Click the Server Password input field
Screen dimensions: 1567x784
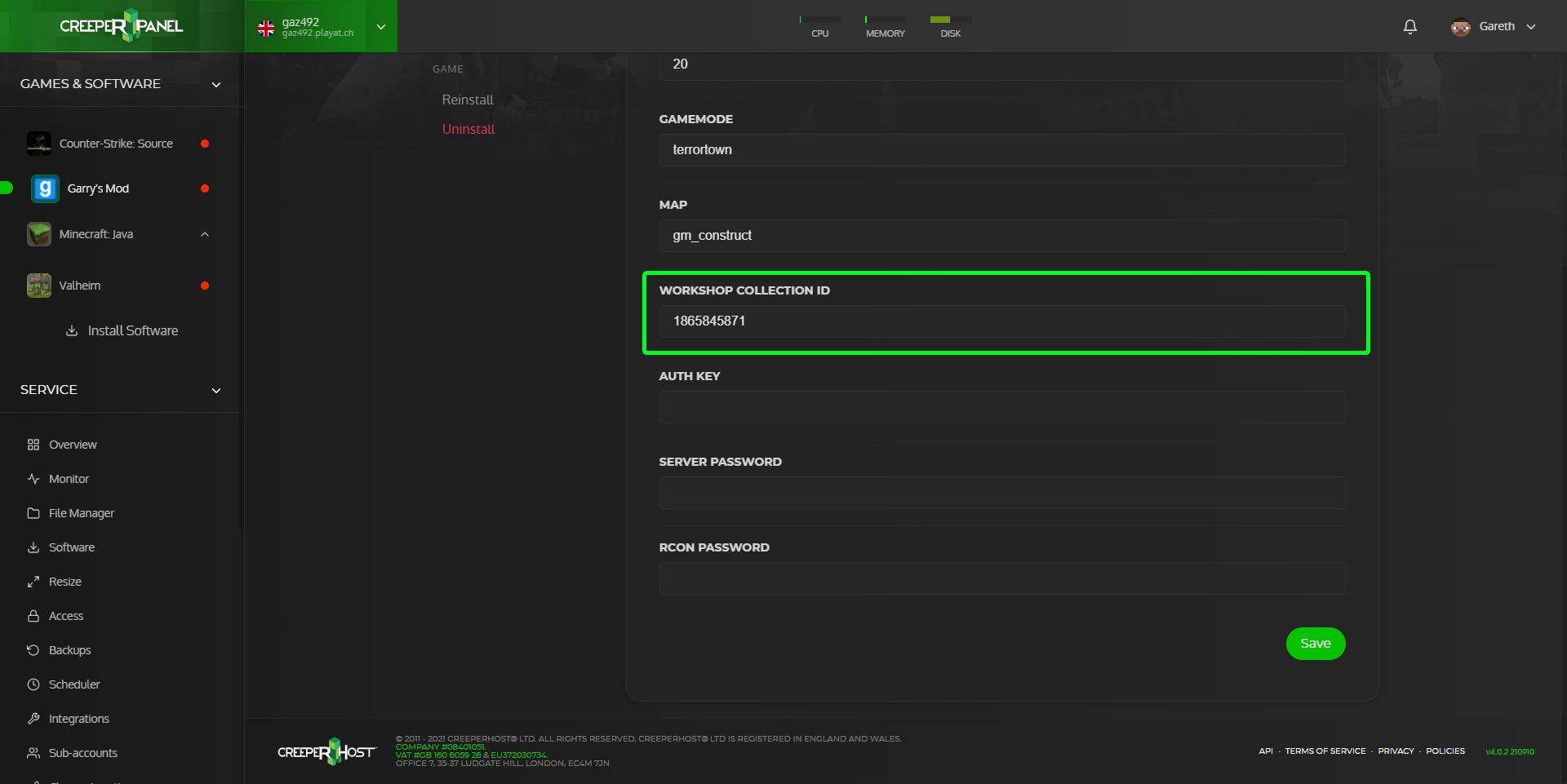pos(1002,493)
